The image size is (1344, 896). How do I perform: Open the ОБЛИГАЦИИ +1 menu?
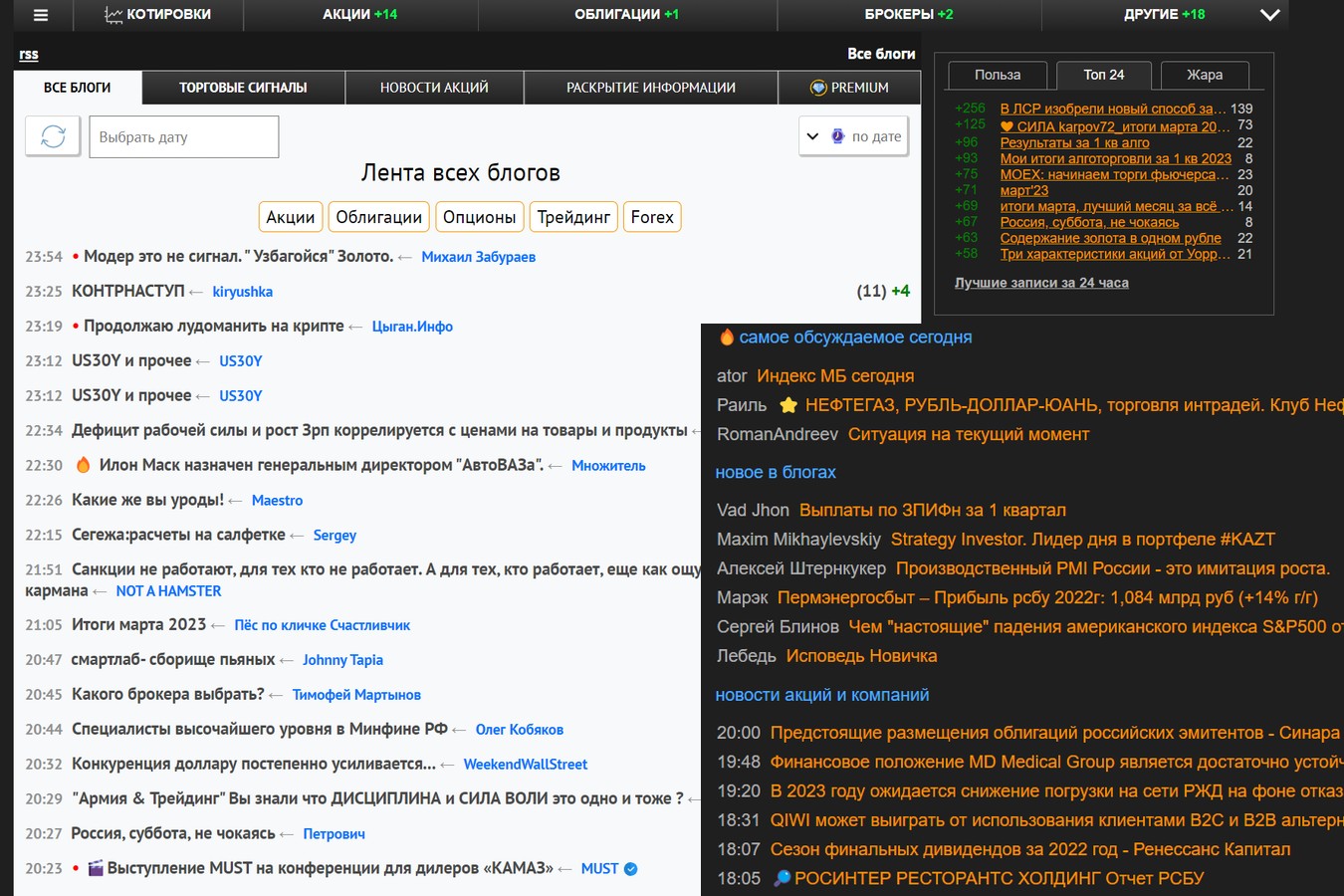click(626, 15)
